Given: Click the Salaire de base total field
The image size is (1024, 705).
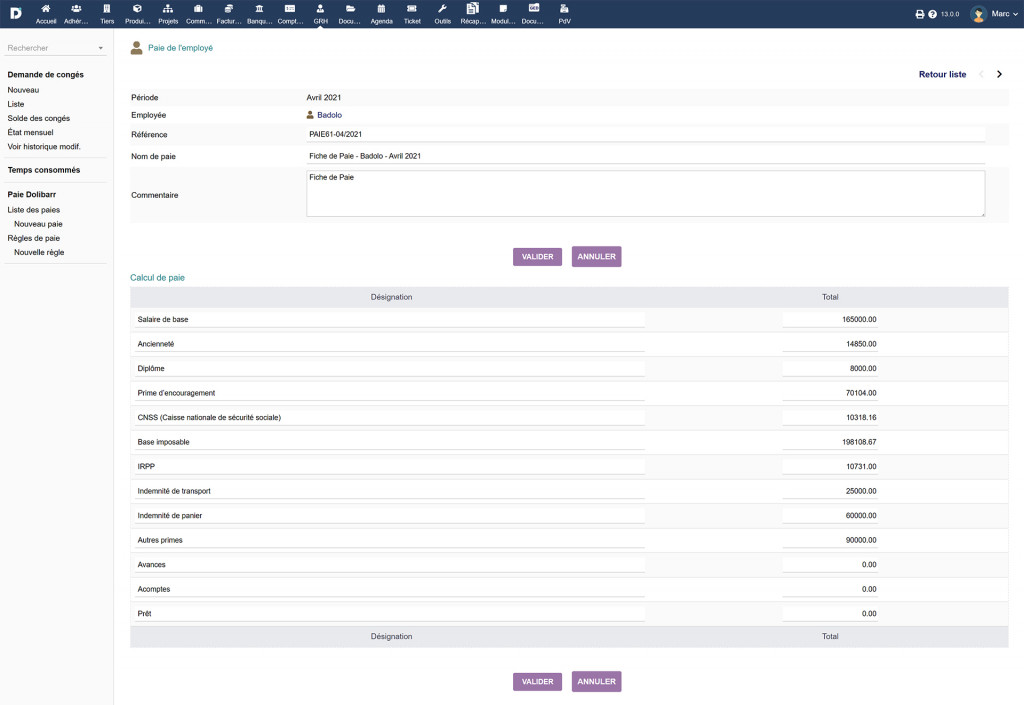Looking at the screenshot, I should pos(829,320).
